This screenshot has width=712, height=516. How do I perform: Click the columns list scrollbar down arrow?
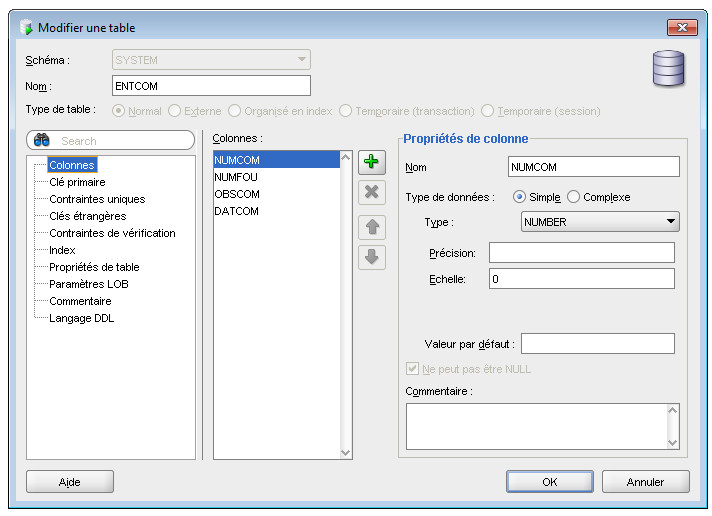coord(346,452)
